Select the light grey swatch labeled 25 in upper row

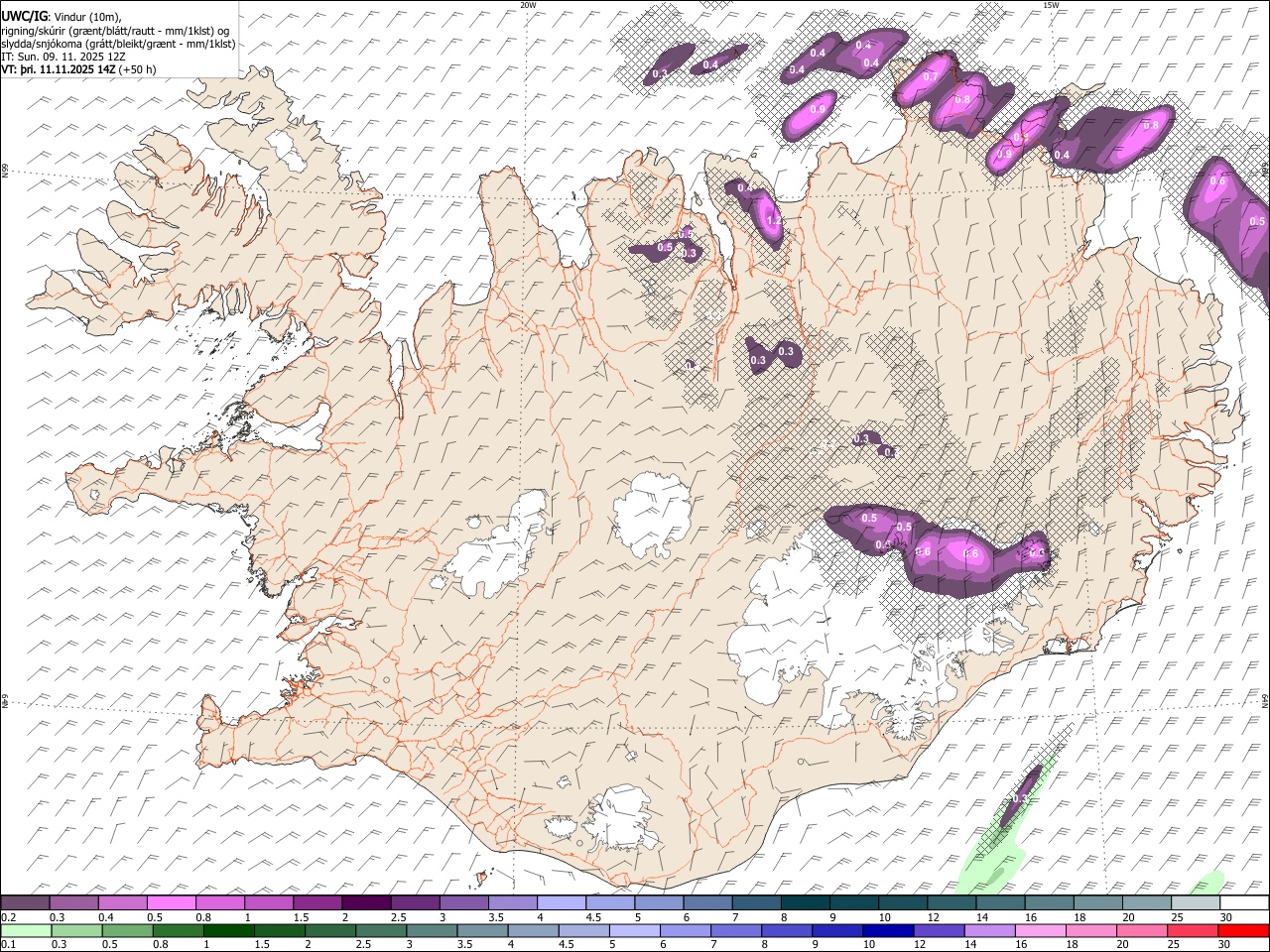pos(1196,903)
